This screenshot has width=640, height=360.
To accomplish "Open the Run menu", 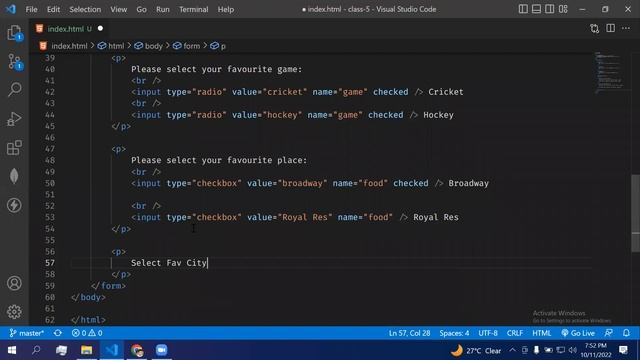I will (x=162, y=9).
